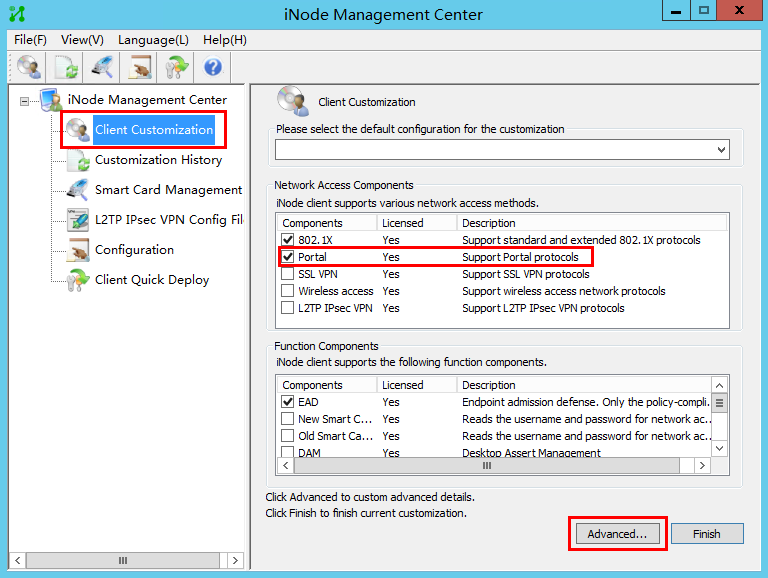
Task: Click Function Components vertical scrollbar thumb
Action: point(719,403)
